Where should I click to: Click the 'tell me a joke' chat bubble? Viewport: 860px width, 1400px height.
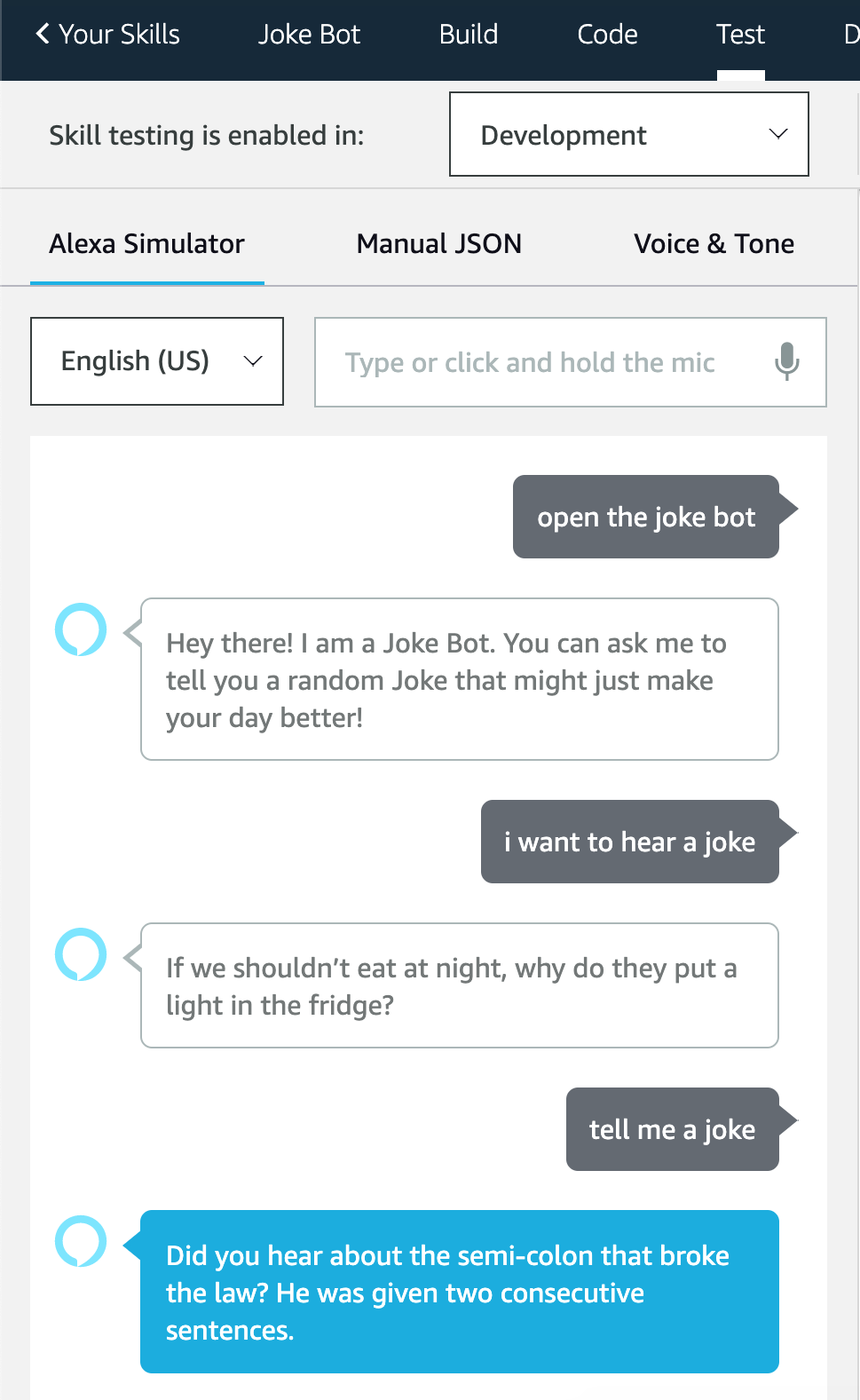coord(671,1128)
